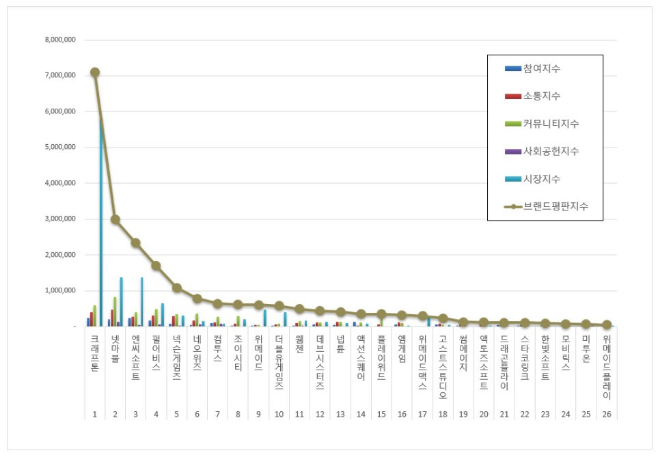Select the 브랜드평판지수 line legend entry

point(540,206)
